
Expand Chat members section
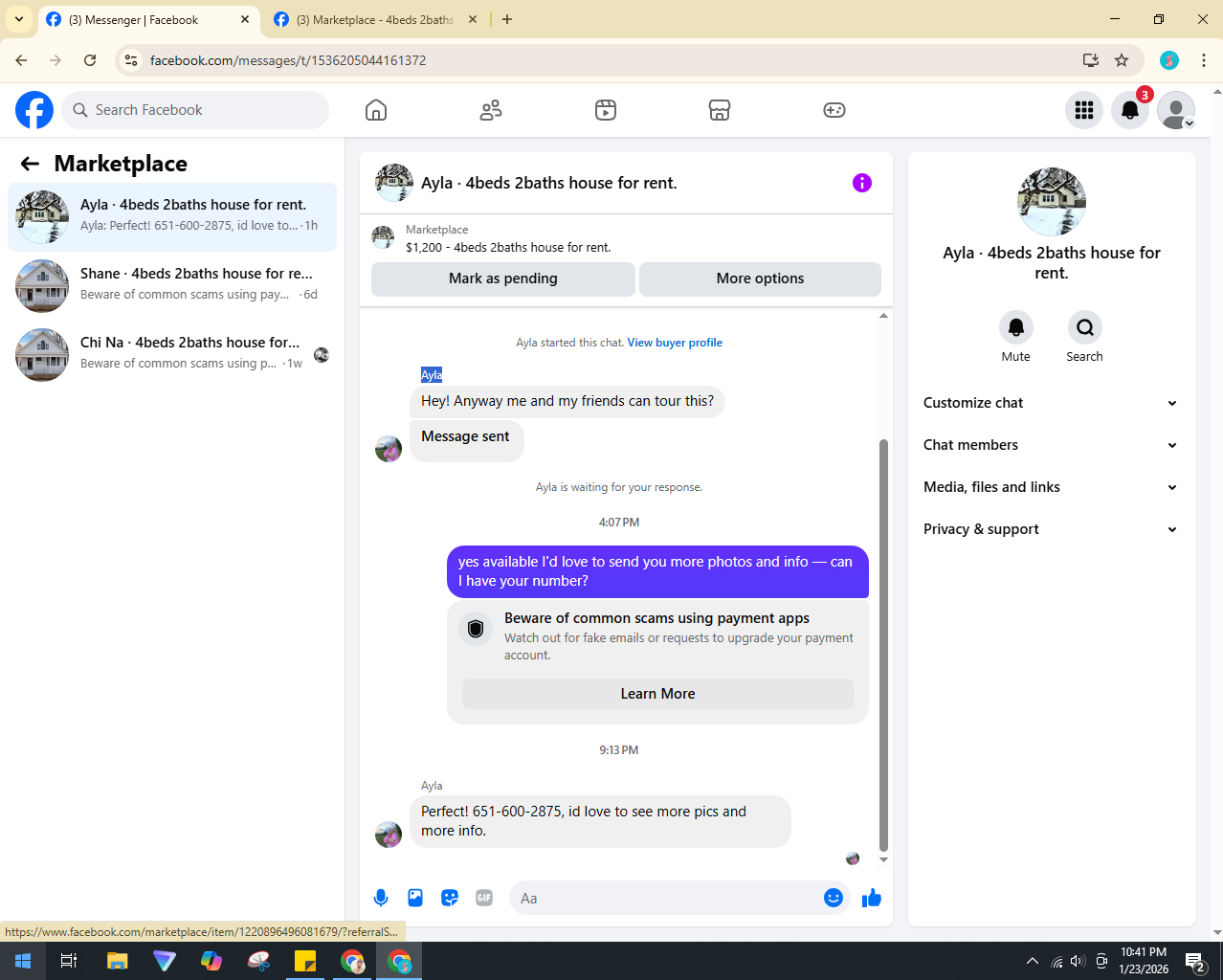coord(1051,445)
